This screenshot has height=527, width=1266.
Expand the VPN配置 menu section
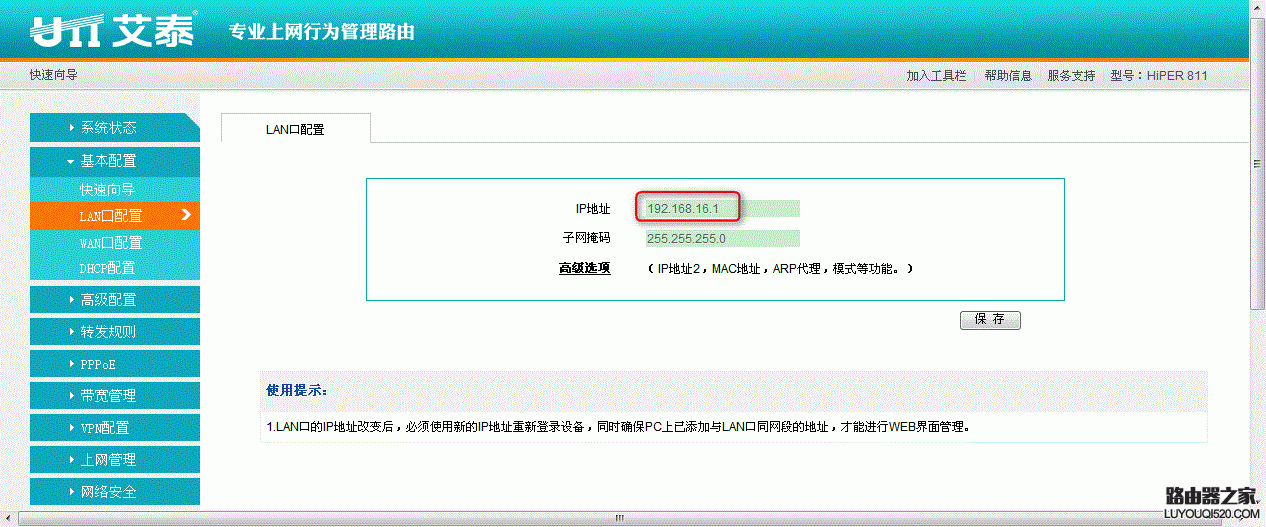115,427
